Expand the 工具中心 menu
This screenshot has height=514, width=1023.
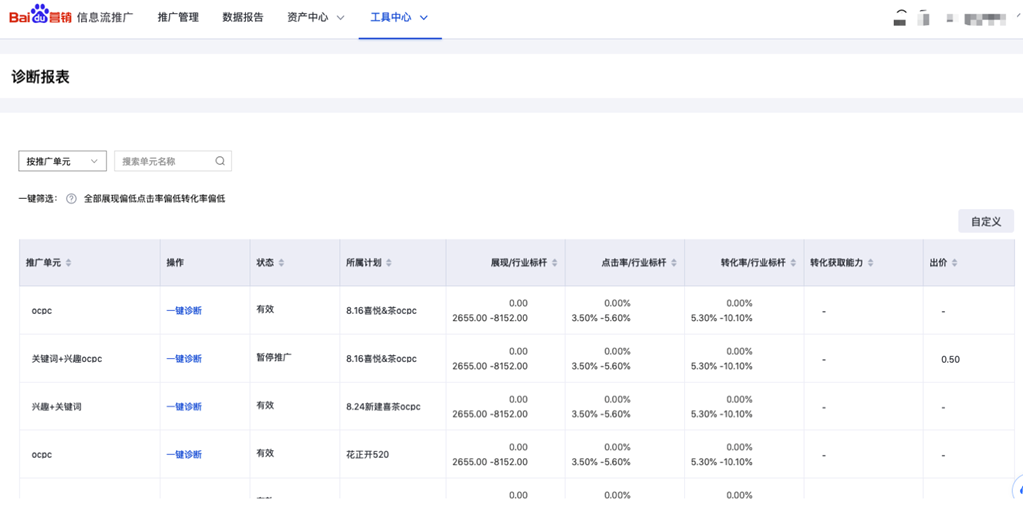coord(399,18)
